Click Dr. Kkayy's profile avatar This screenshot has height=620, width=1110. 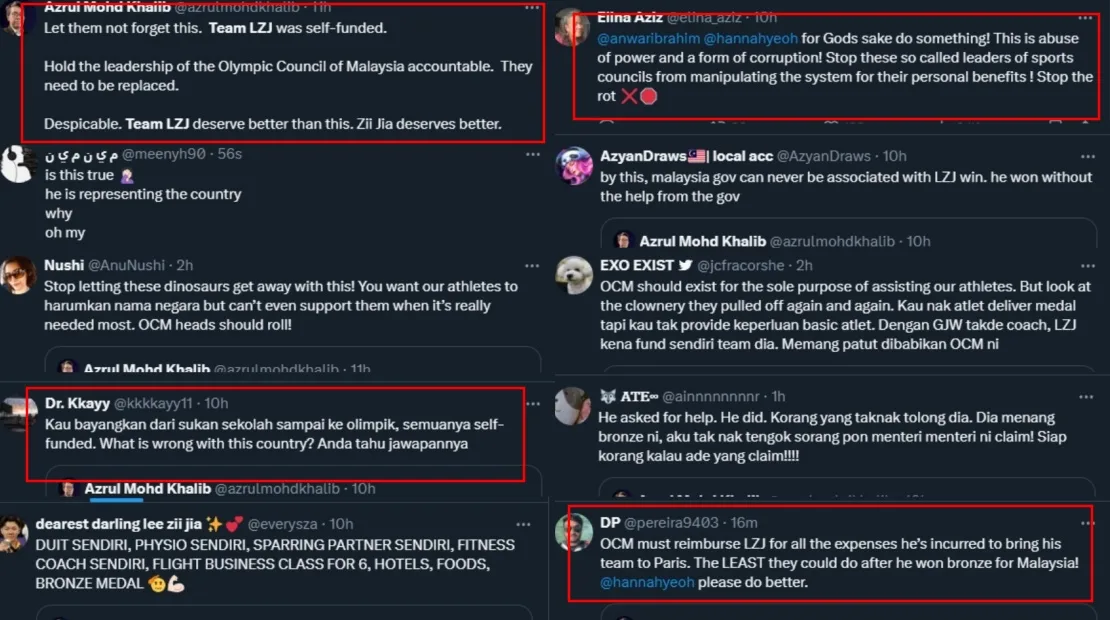click(18, 413)
